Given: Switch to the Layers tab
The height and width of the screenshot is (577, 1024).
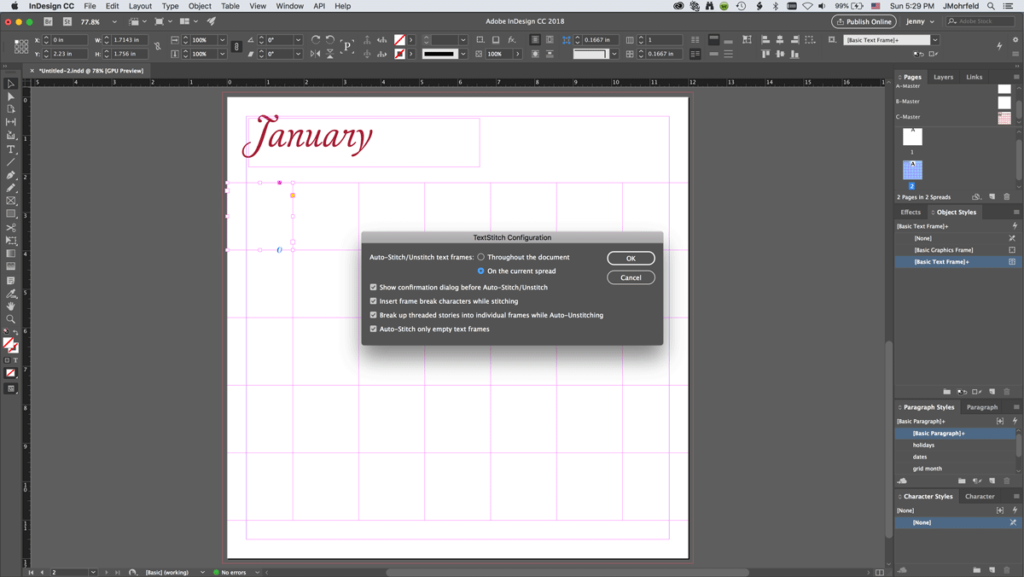Looking at the screenshot, I should click(943, 77).
